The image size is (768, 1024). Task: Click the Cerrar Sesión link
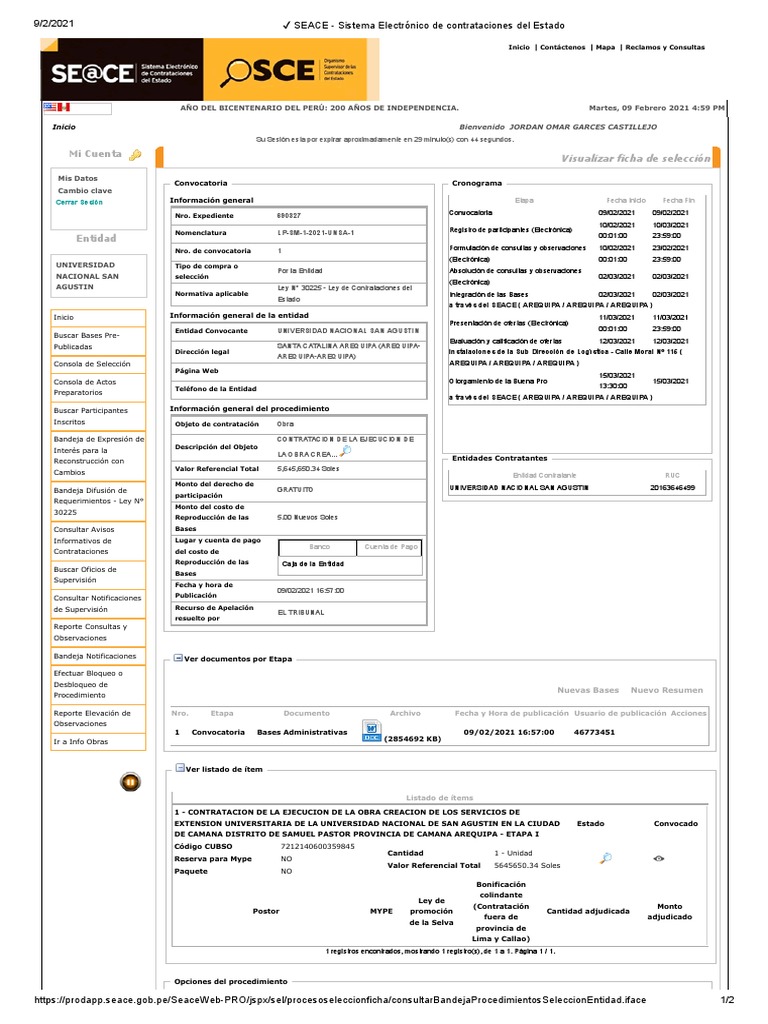tap(79, 202)
